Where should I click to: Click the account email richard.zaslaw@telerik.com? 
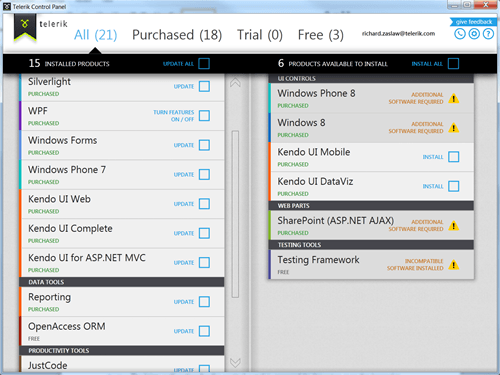coord(398,33)
